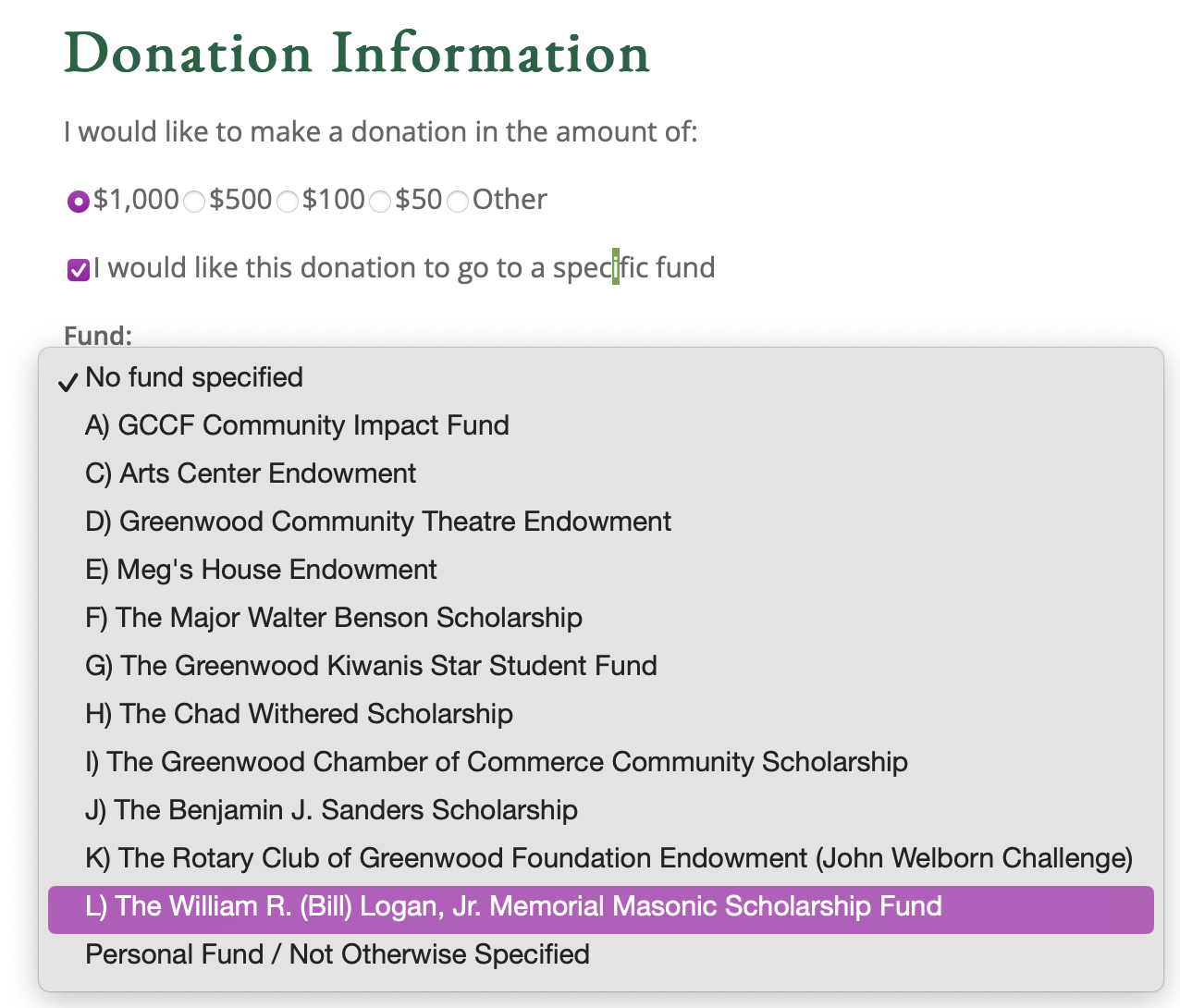Choose the $500 donation amount
Viewport: 1180px width, 1008px height.
click(194, 201)
